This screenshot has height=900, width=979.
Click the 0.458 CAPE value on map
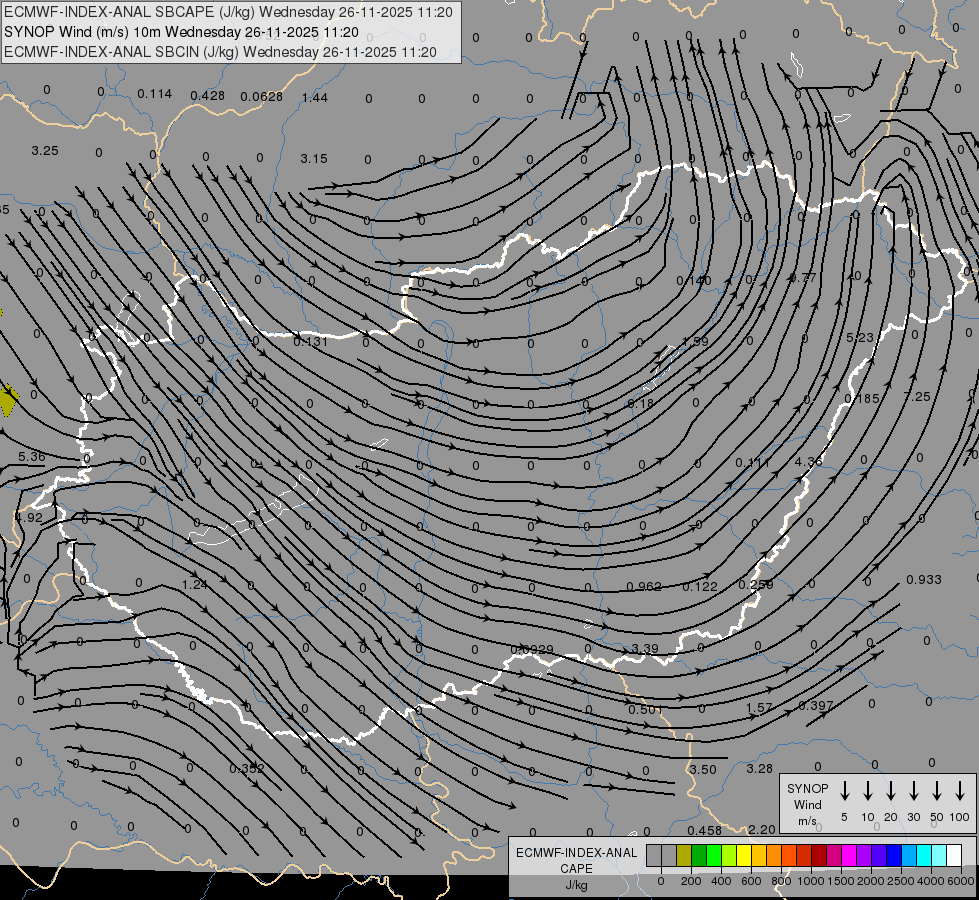(x=704, y=831)
